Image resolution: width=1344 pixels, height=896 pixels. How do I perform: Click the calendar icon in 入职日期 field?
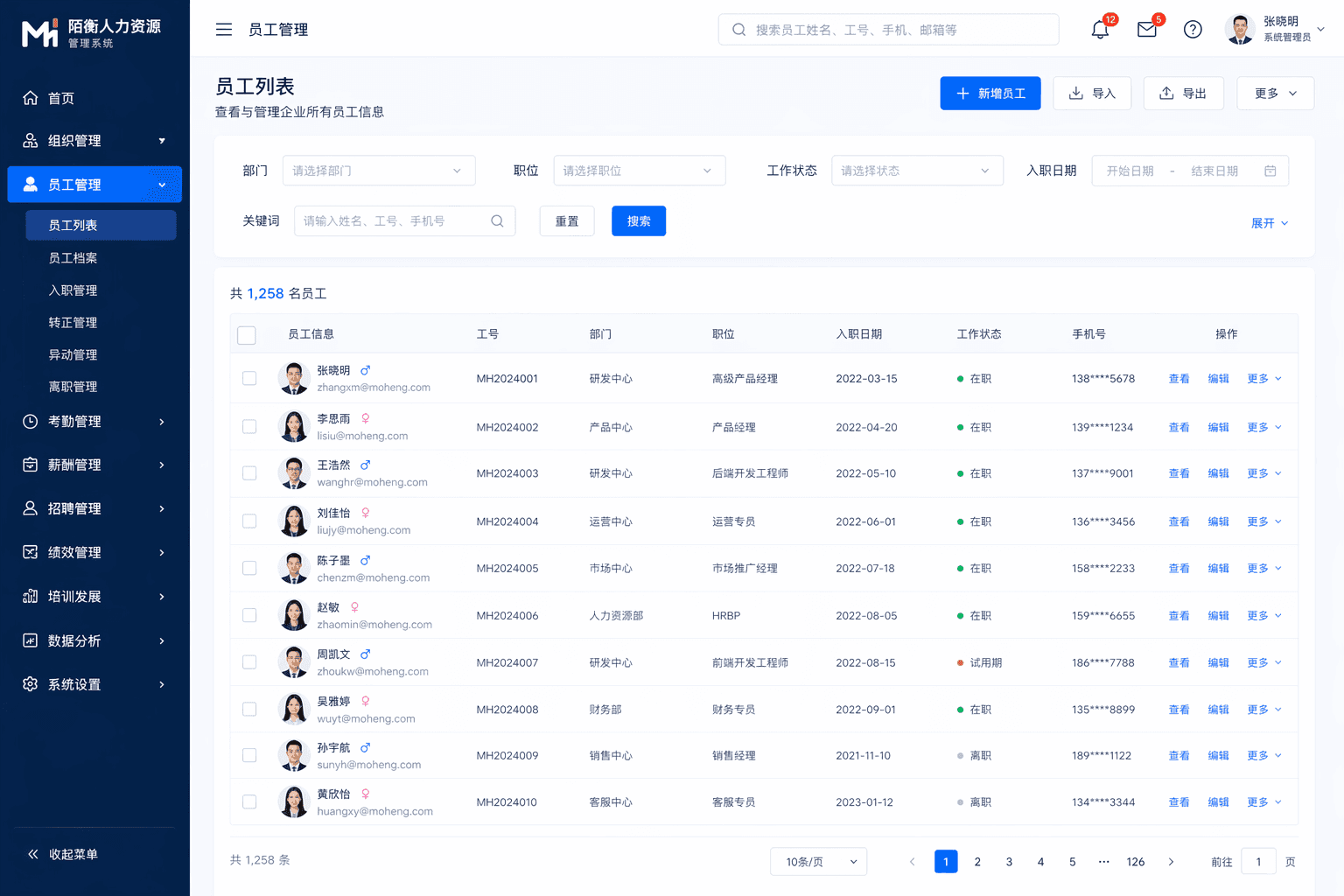pyautogui.click(x=1270, y=171)
